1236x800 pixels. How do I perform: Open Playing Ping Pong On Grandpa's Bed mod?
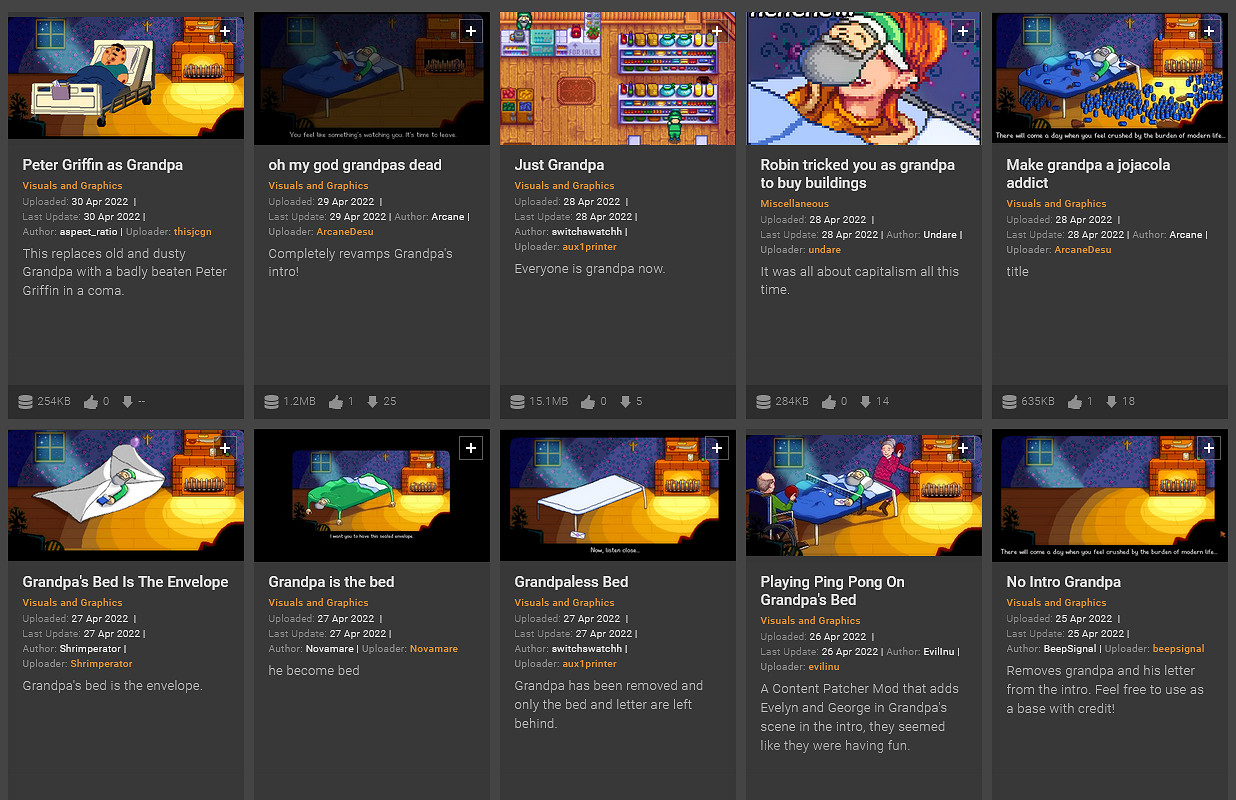coord(832,590)
